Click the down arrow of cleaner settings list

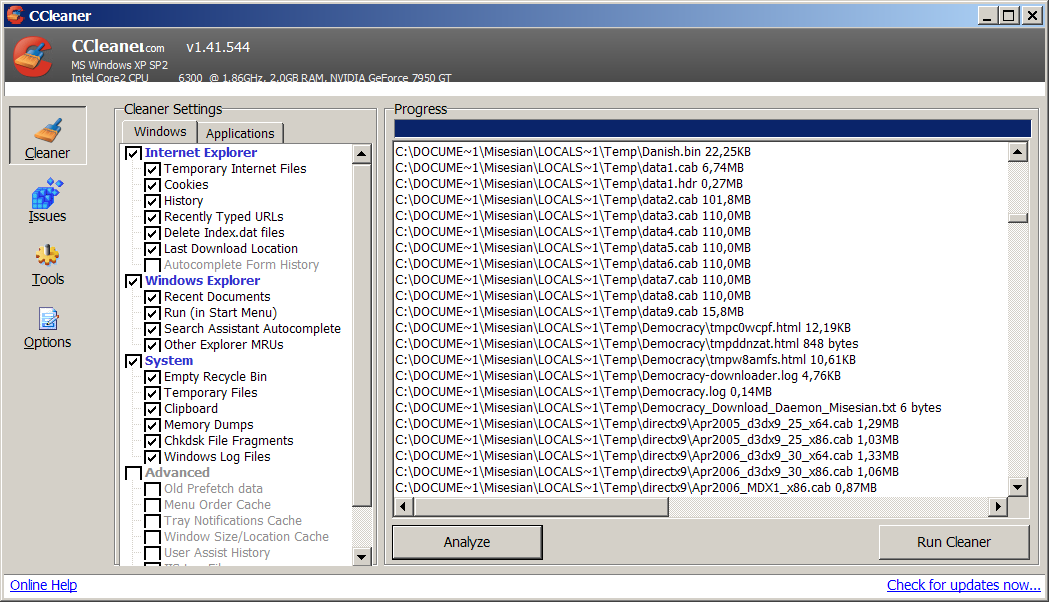[361, 557]
